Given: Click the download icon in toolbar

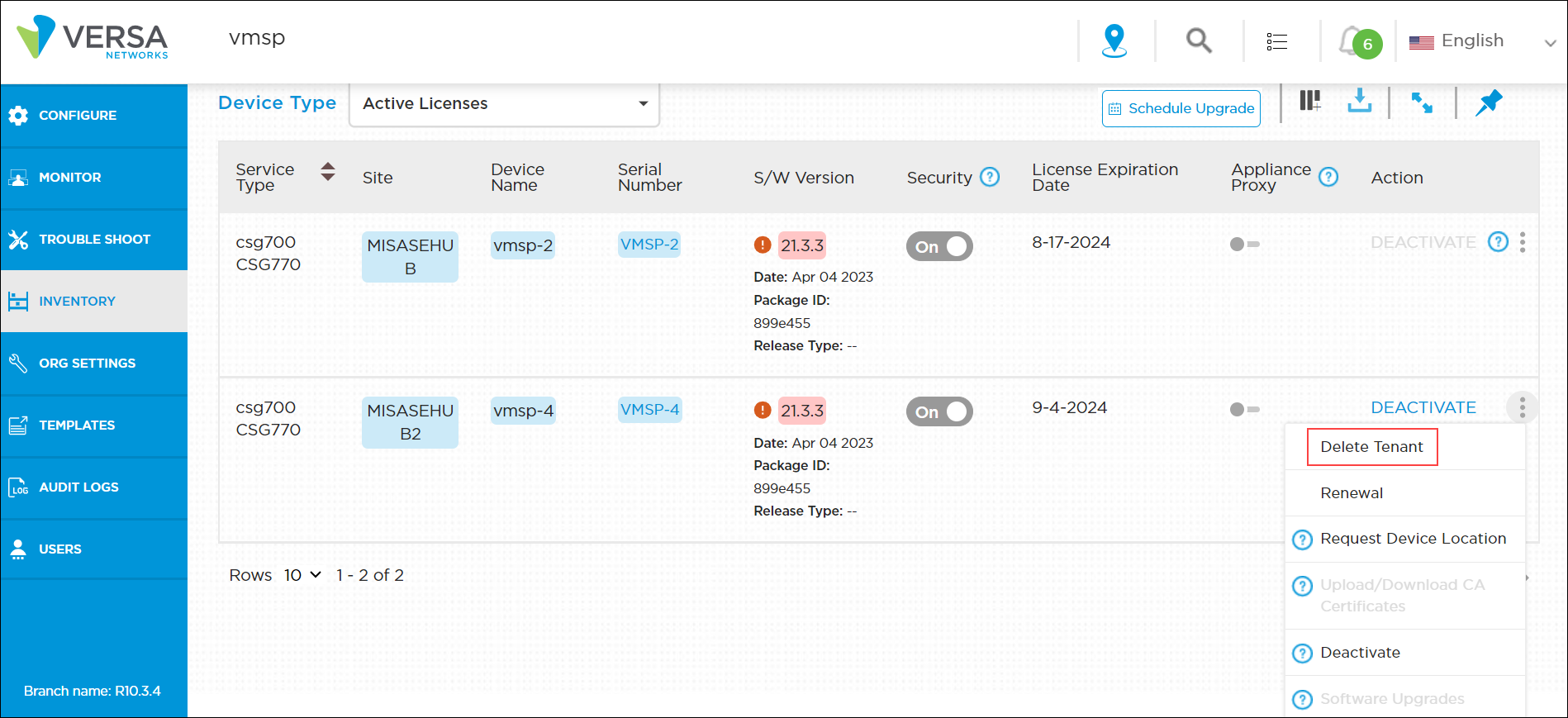Looking at the screenshot, I should coord(1359,102).
